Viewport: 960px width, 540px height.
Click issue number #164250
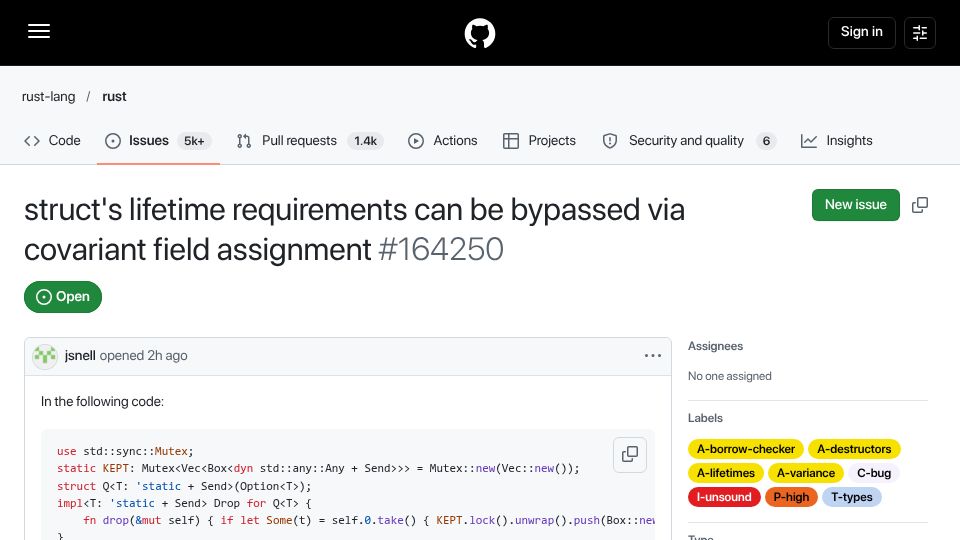(441, 250)
